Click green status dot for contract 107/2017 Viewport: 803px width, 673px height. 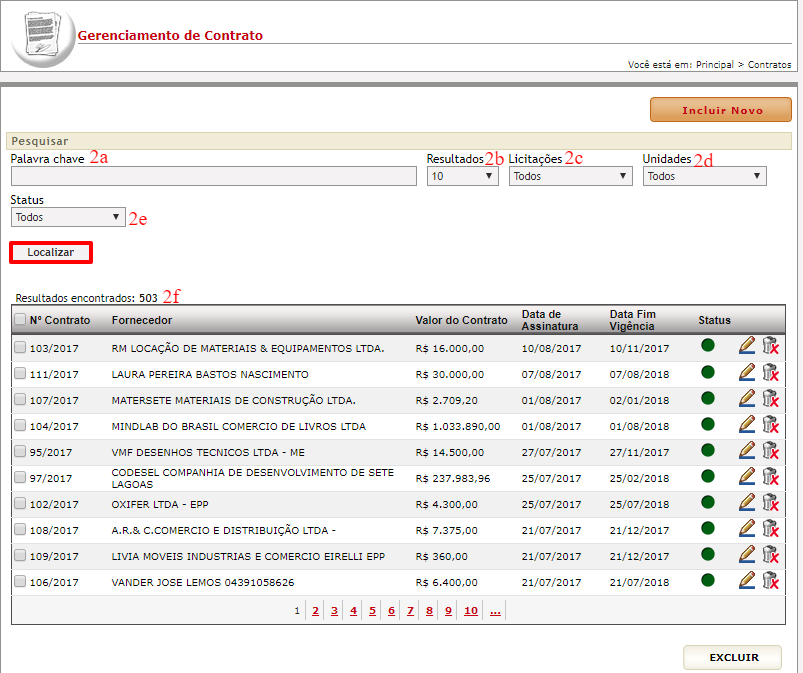tap(708, 398)
